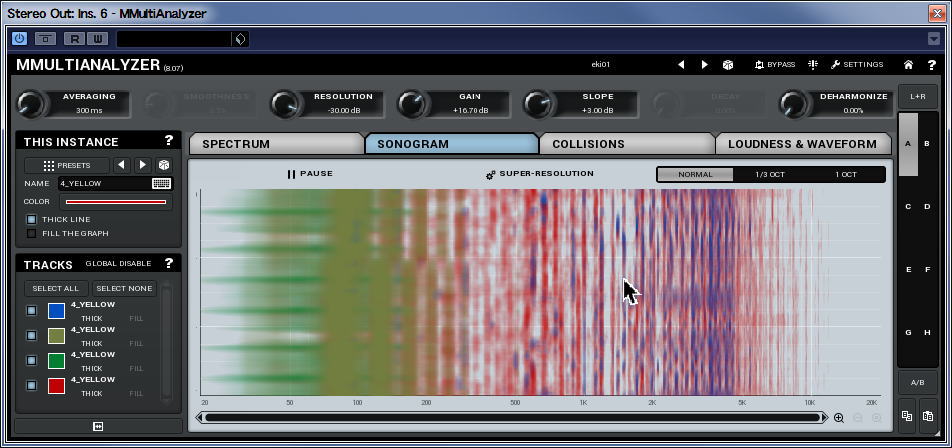Screen dimensions: 952x448
Task: Click the instance randomize dice icon
Action: 163,165
